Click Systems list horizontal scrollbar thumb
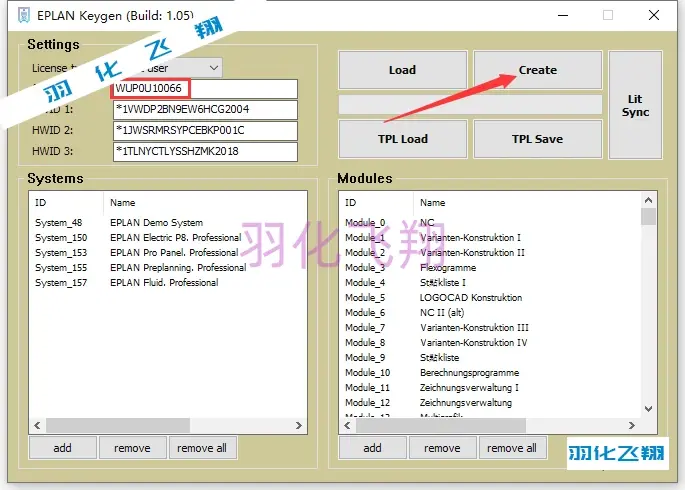Image resolution: width=685 pixels, height=490 pixels. [118, 425]
